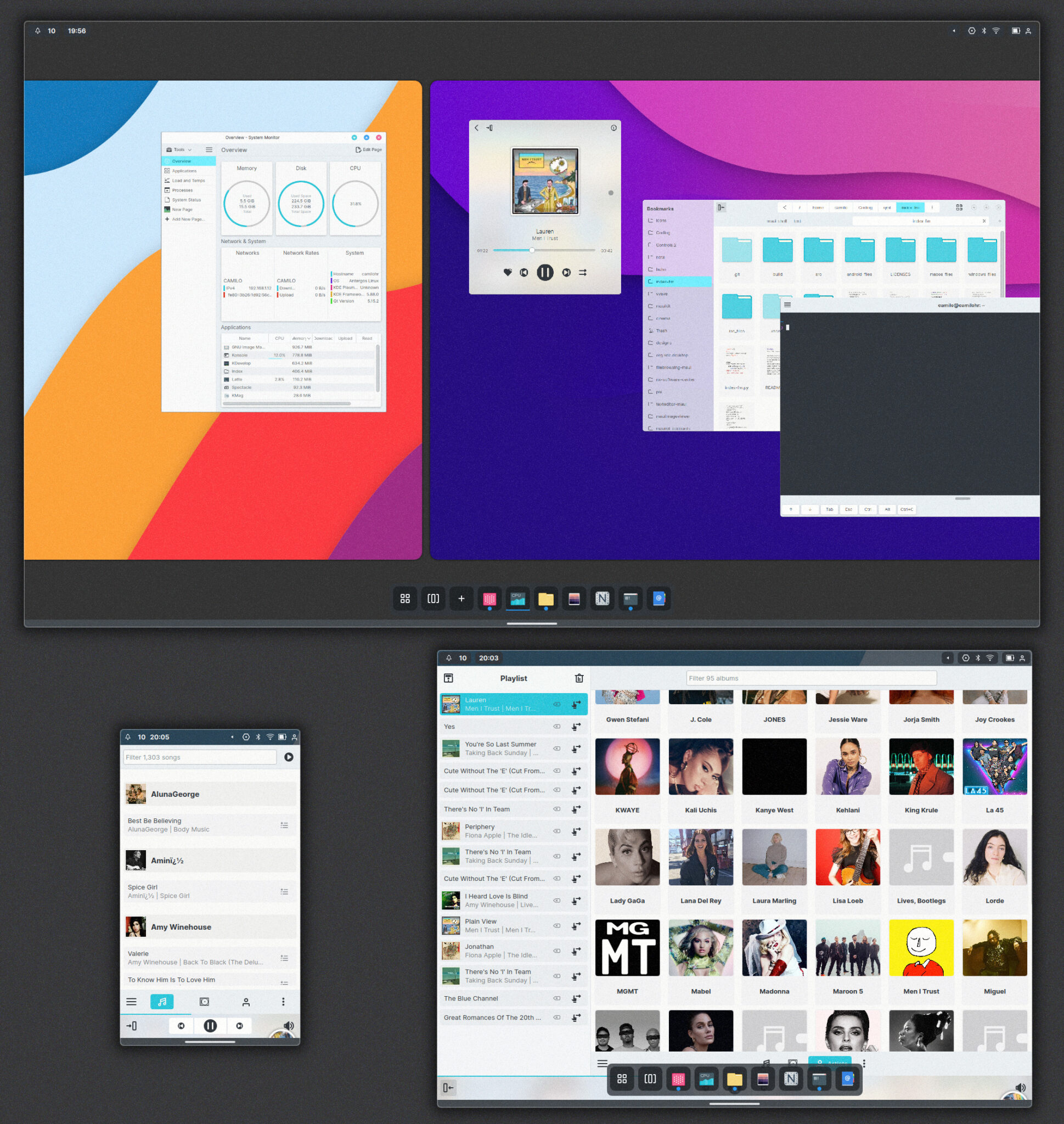The image size is (1064, 1124).
Task: Open the 'android files' folder
Action: [x=859, y=256]
